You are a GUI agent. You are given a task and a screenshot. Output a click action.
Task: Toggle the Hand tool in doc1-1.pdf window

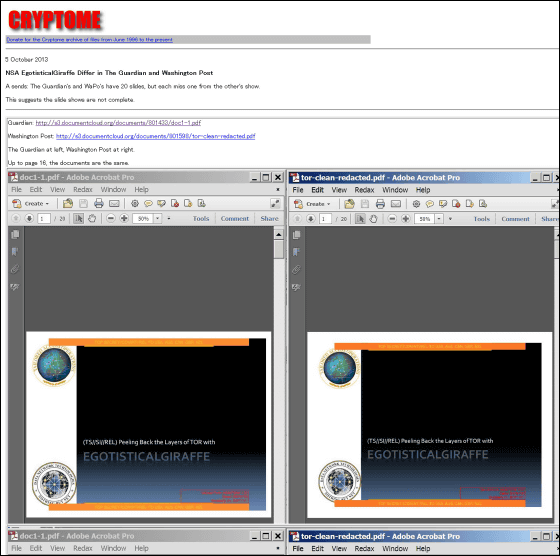point(92,218)
